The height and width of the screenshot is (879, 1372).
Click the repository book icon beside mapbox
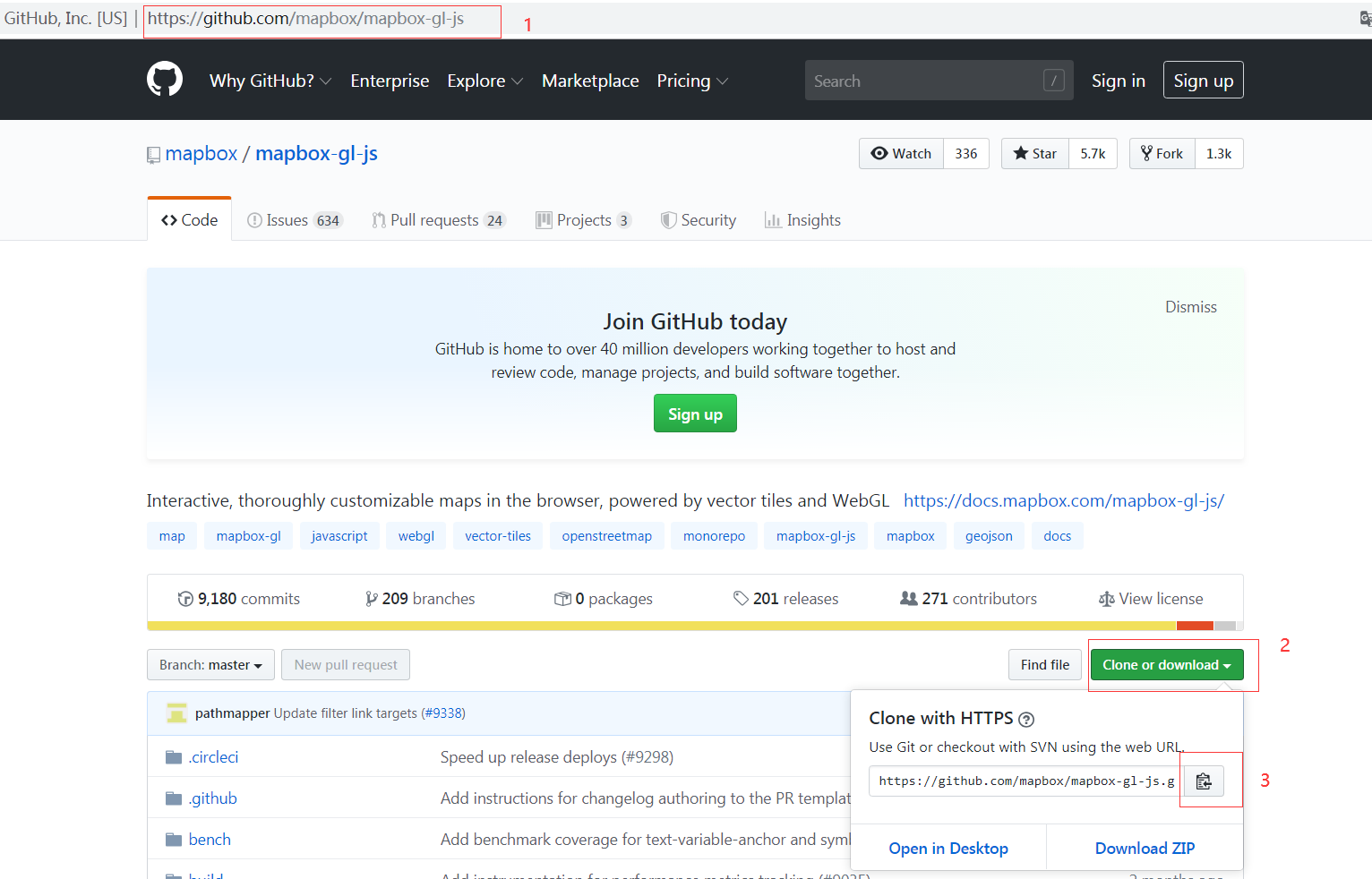[x=153, y=155]
